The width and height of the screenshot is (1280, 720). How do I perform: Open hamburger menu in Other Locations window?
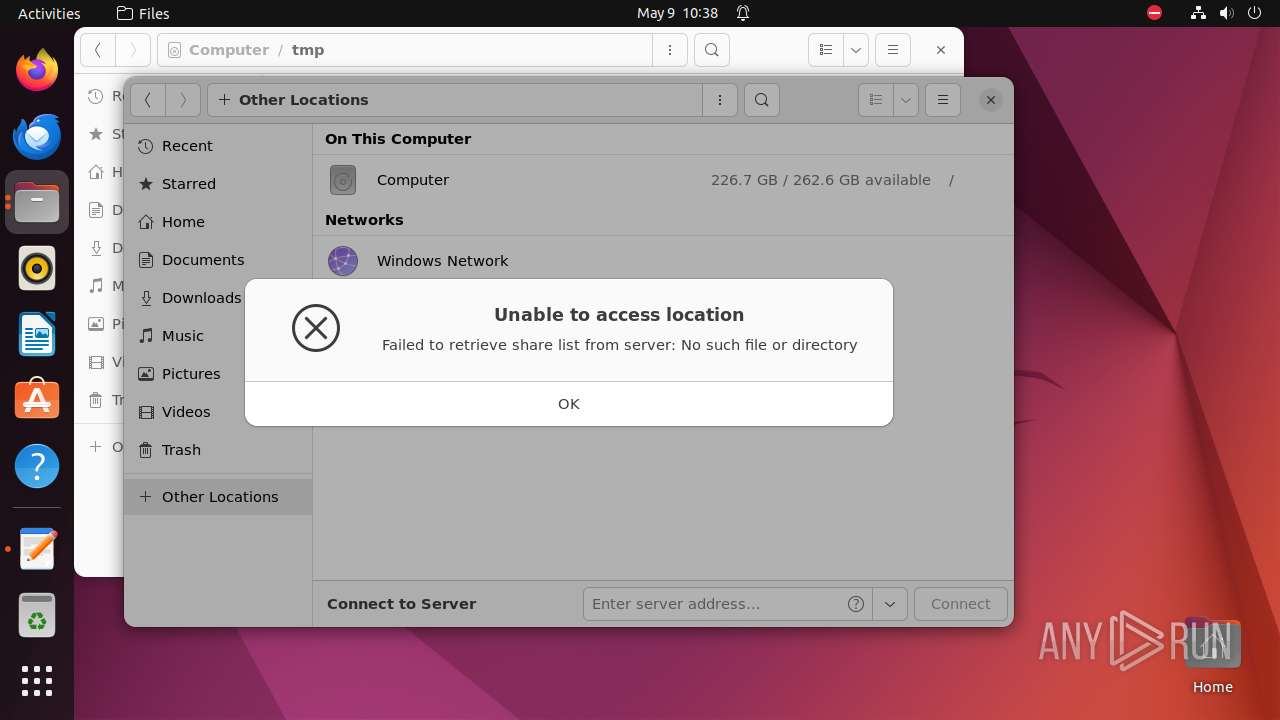coord(942,100)
